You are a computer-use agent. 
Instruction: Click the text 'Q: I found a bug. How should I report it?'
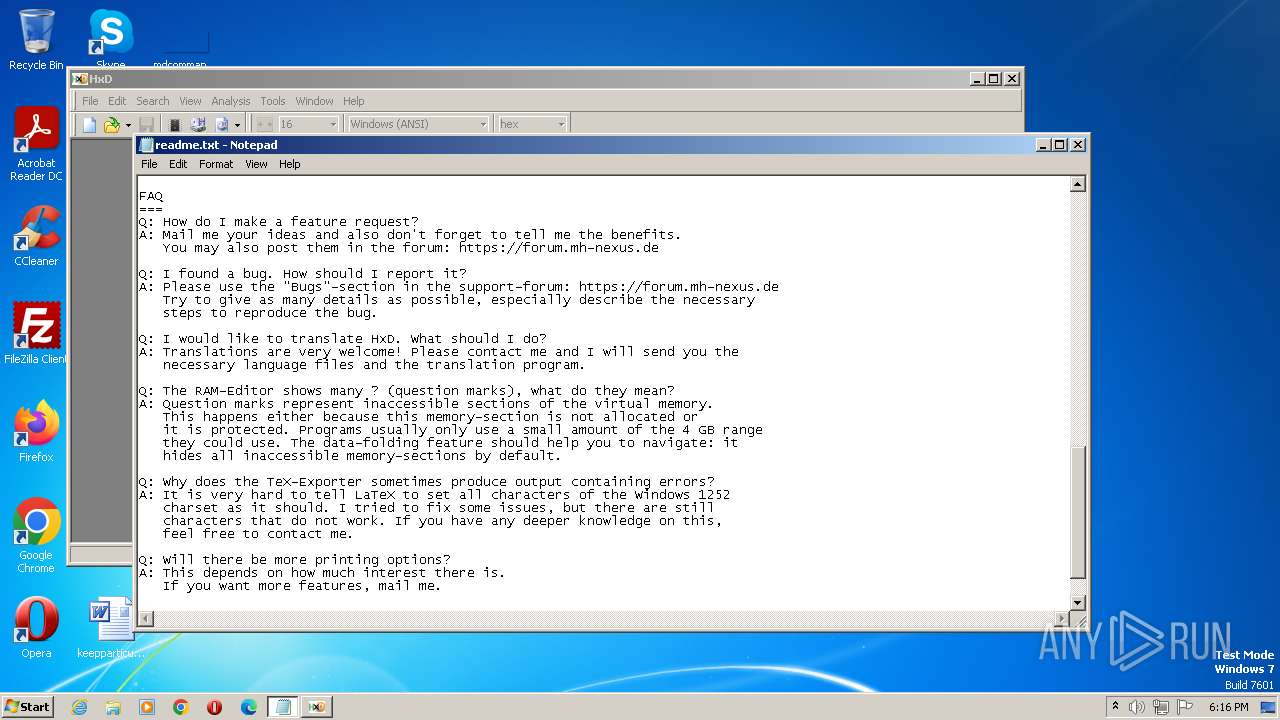[x=303, y=274]
